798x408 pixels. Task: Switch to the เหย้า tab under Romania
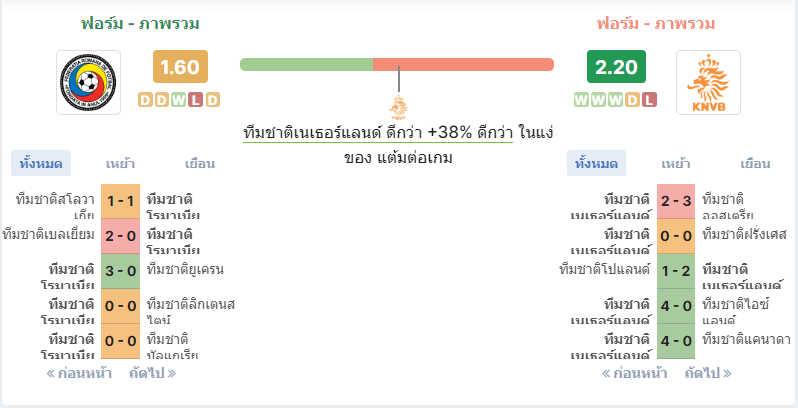tap(120, 164)
